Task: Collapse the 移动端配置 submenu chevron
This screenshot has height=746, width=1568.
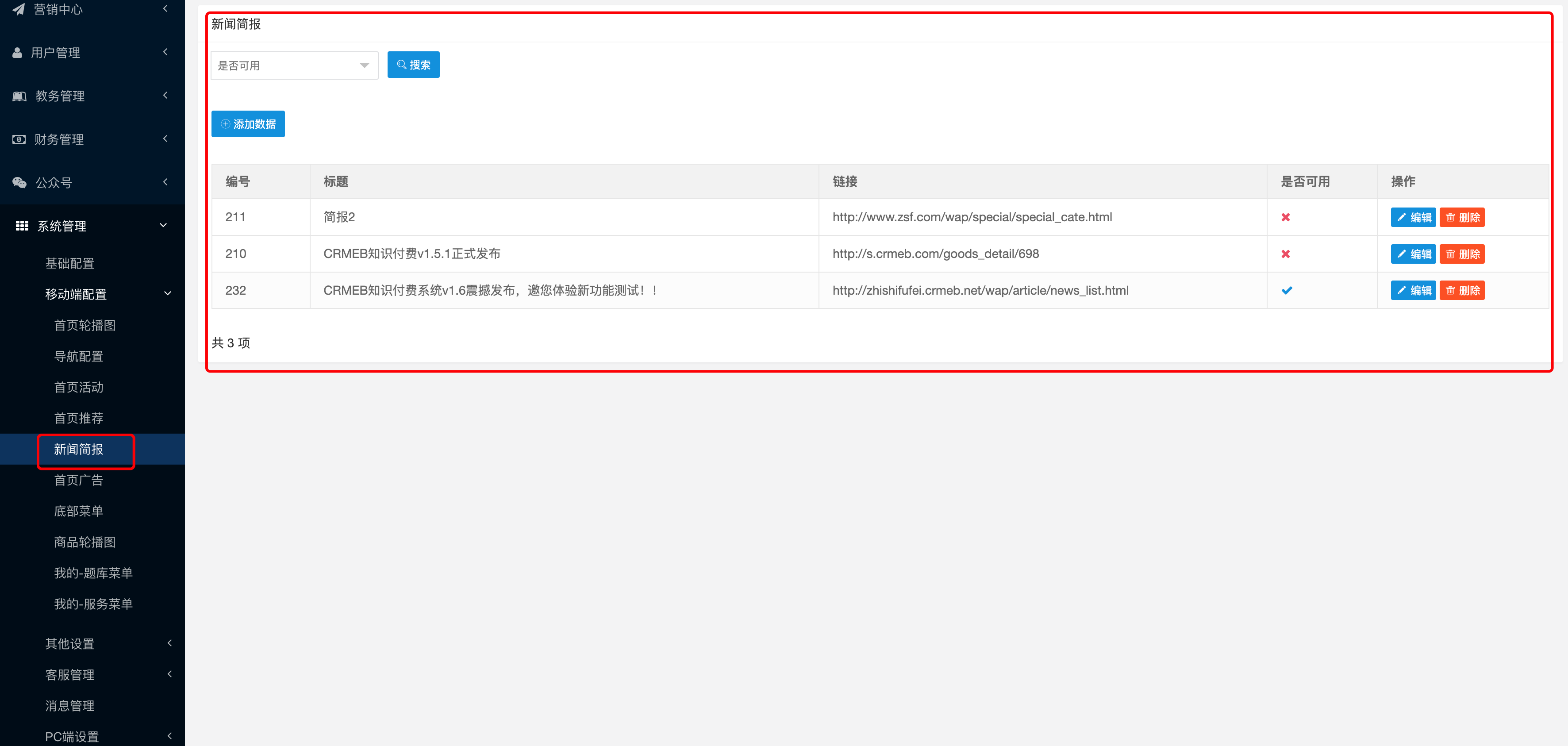Action: click(168, 293)
